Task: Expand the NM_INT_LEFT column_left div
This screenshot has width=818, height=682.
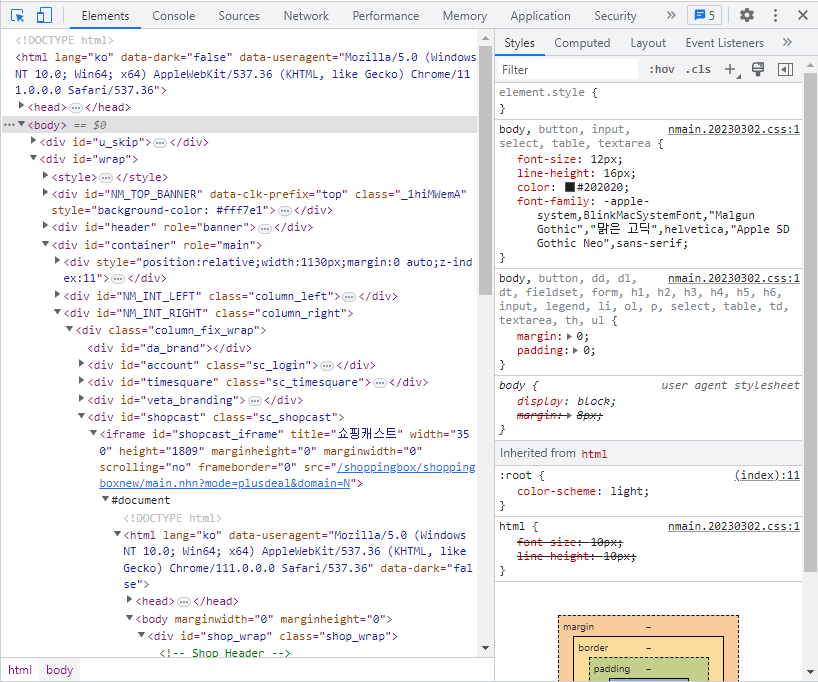Action: point(57,294)
